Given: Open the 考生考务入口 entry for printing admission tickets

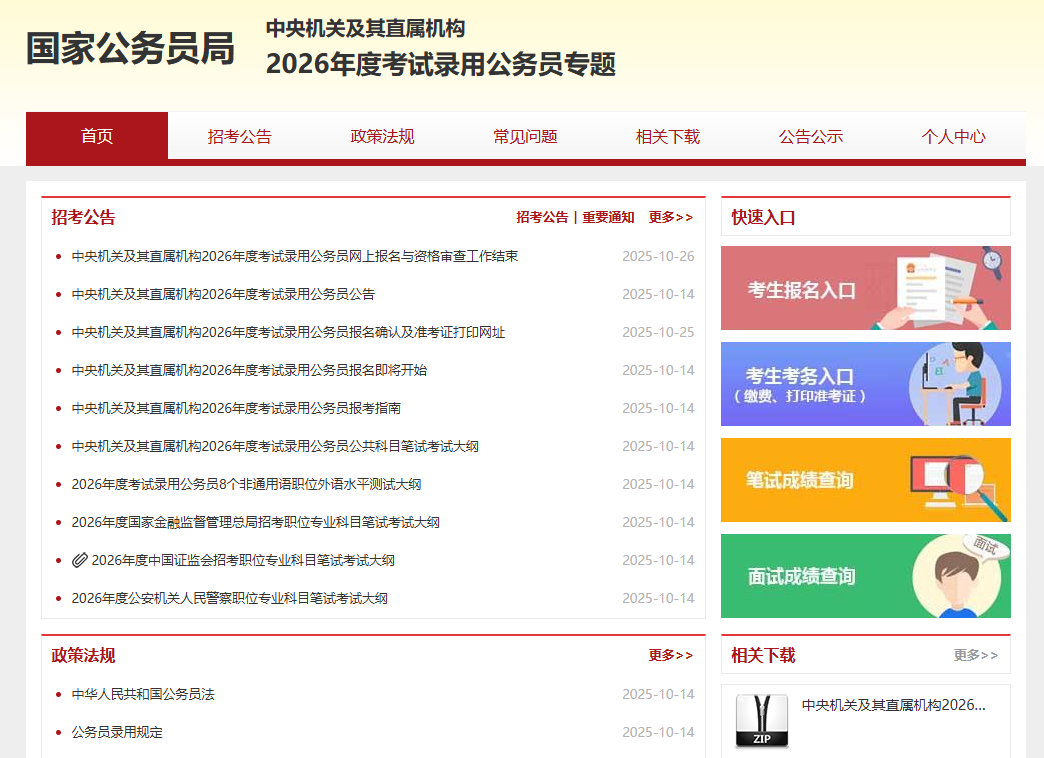Looking at the screenshot, I should tap(865, 384).
